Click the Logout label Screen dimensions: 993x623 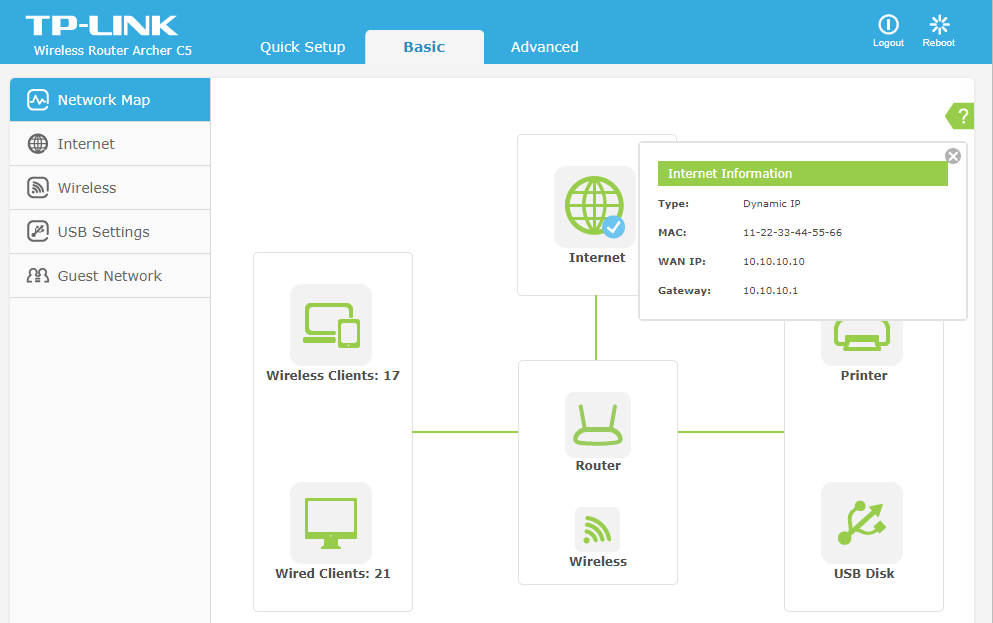(888, 43)
